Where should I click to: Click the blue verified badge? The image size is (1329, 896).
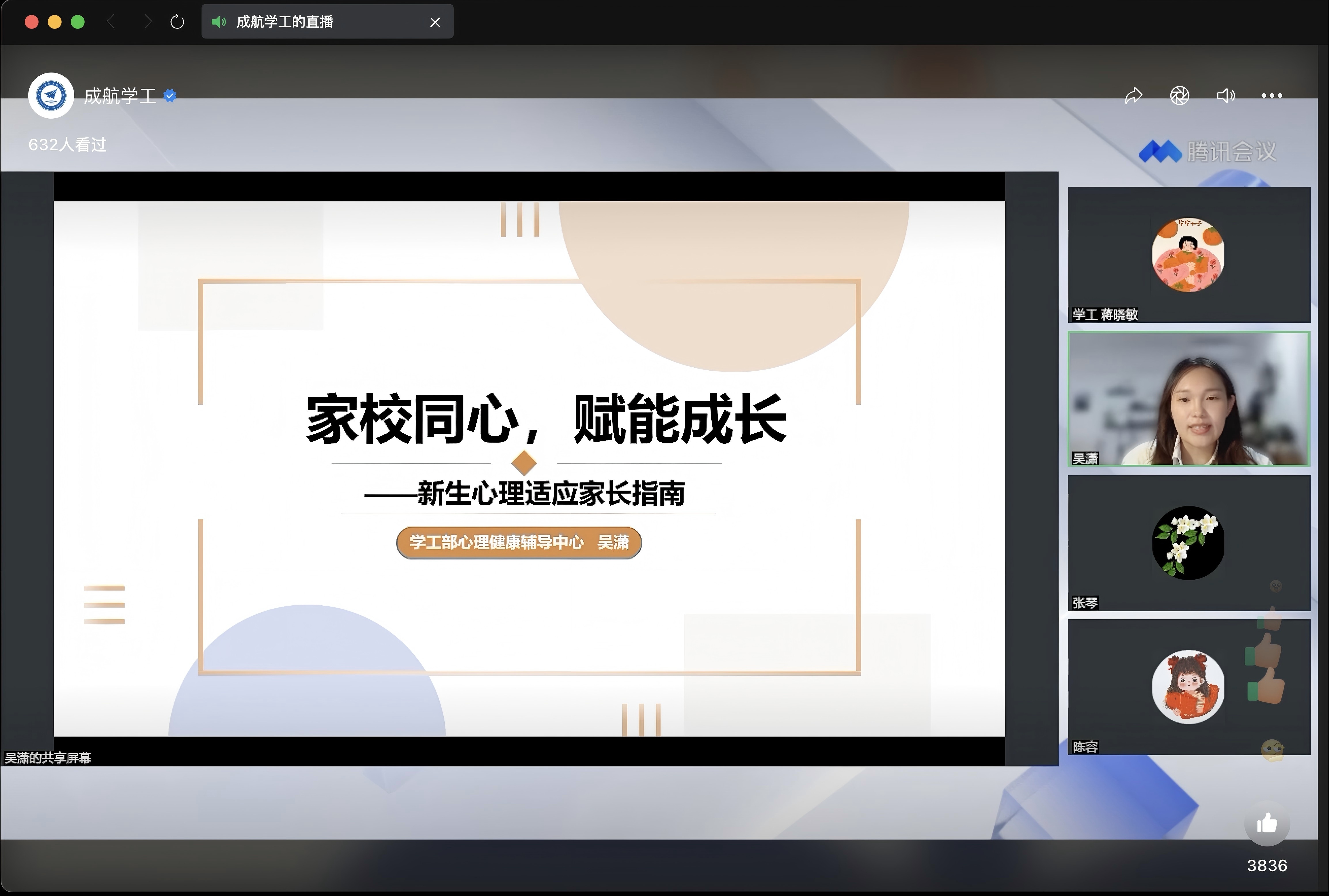tap(170, 96)
